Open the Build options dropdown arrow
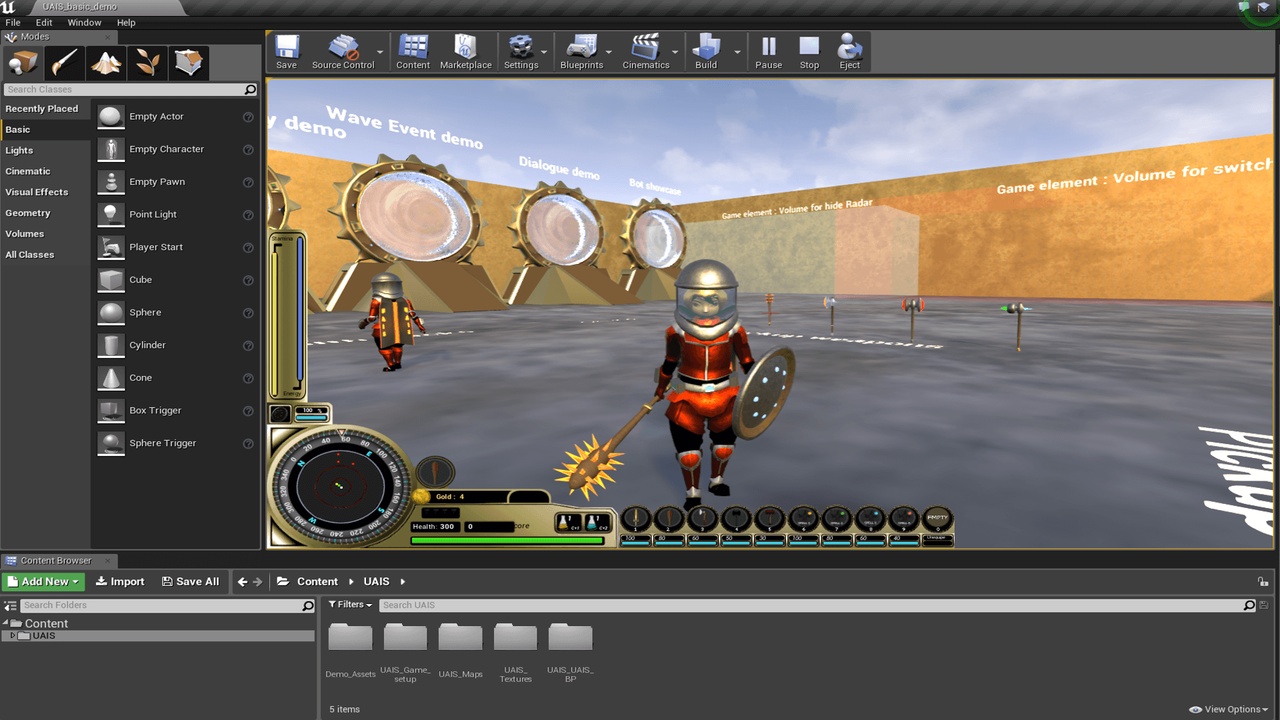The image size is (1280, 720). click(737, 52)
